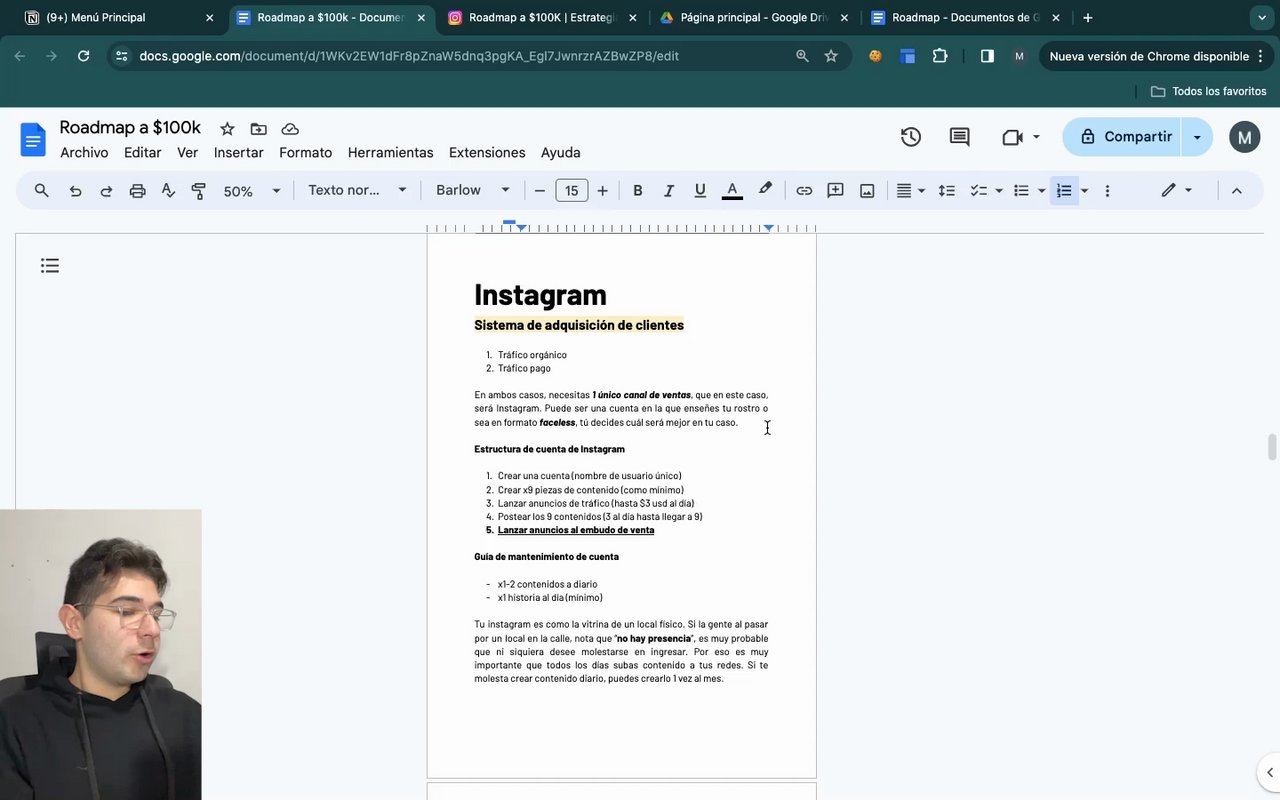Open the Formato menu

click(x=305, y=153)
